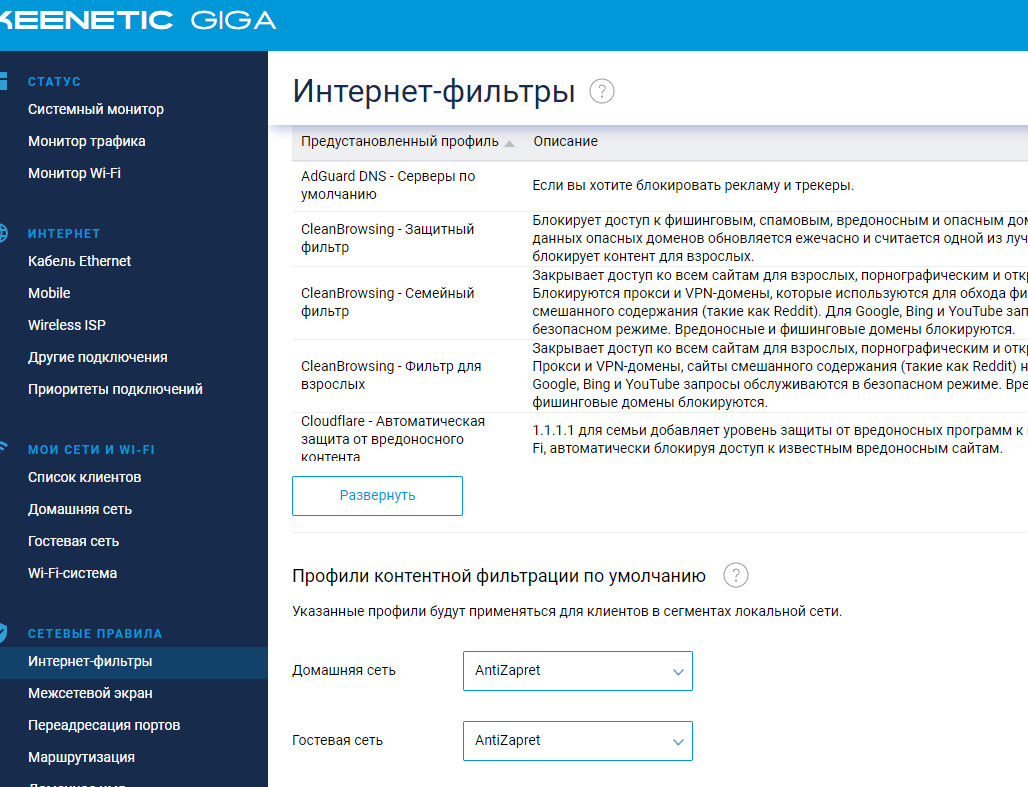This screenshot has width=1028, height=787.
Task: Open help icon beside Профили контентной фильтрации heading
Action: [x=735, y=576]
